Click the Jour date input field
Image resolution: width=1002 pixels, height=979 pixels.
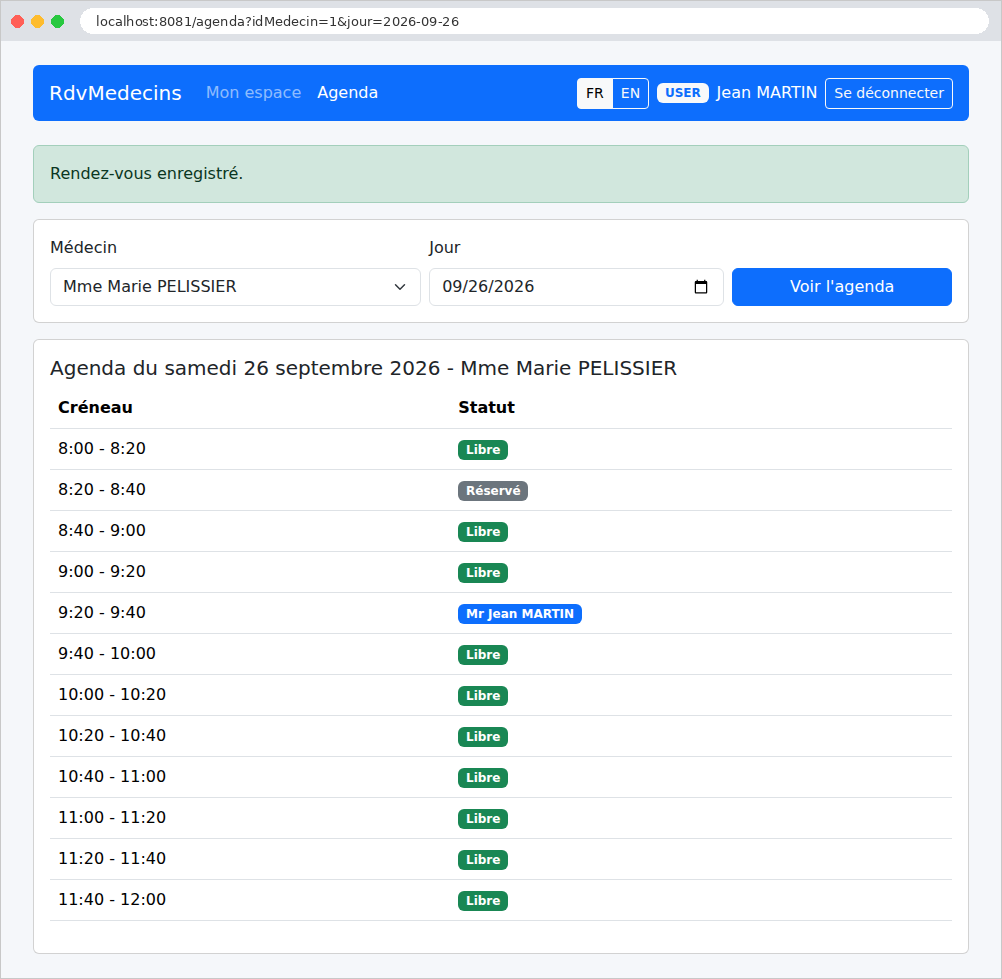point(576,287)
